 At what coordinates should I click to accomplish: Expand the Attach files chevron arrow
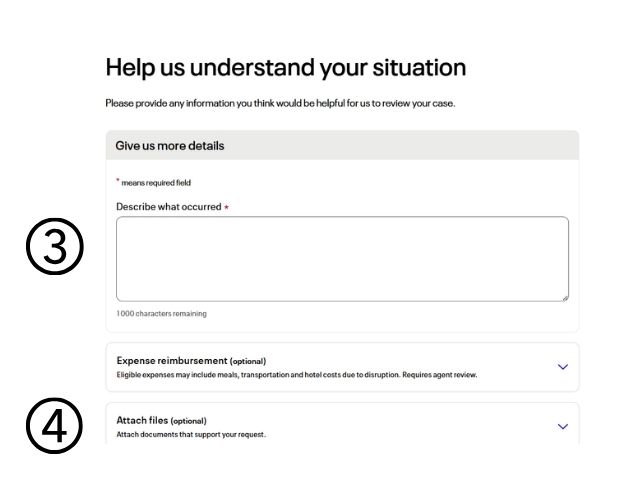563,427
